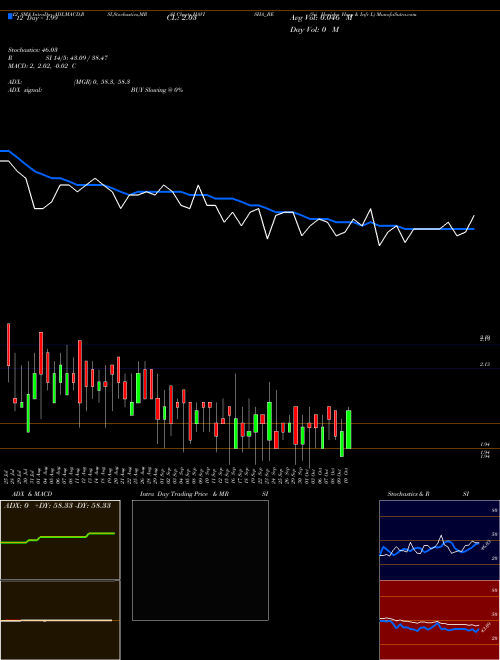Click the 2.12 price level label

[x=484, y=365]
